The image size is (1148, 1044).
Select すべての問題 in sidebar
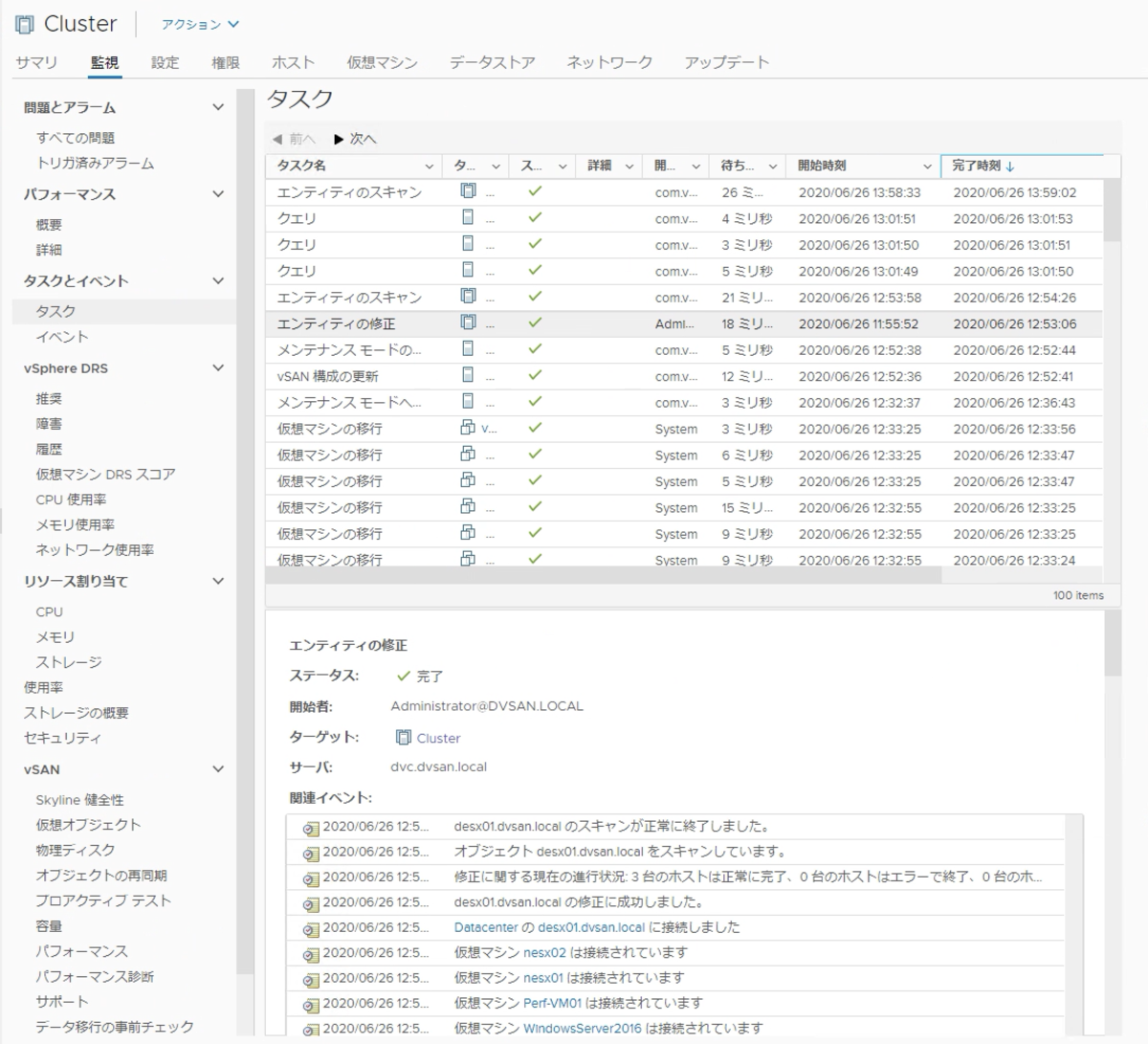point(76,138)
